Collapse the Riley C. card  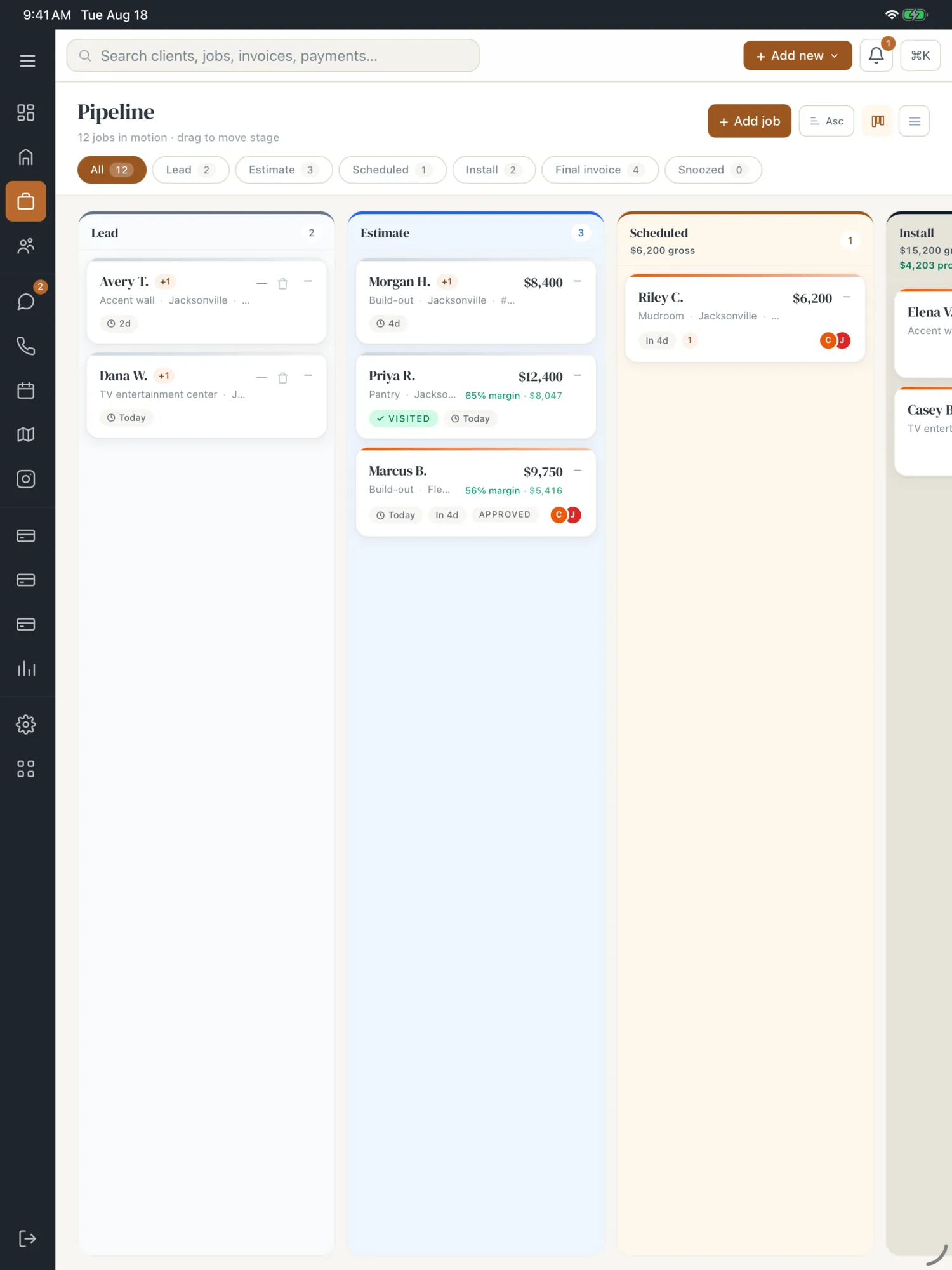coord(847,297)
